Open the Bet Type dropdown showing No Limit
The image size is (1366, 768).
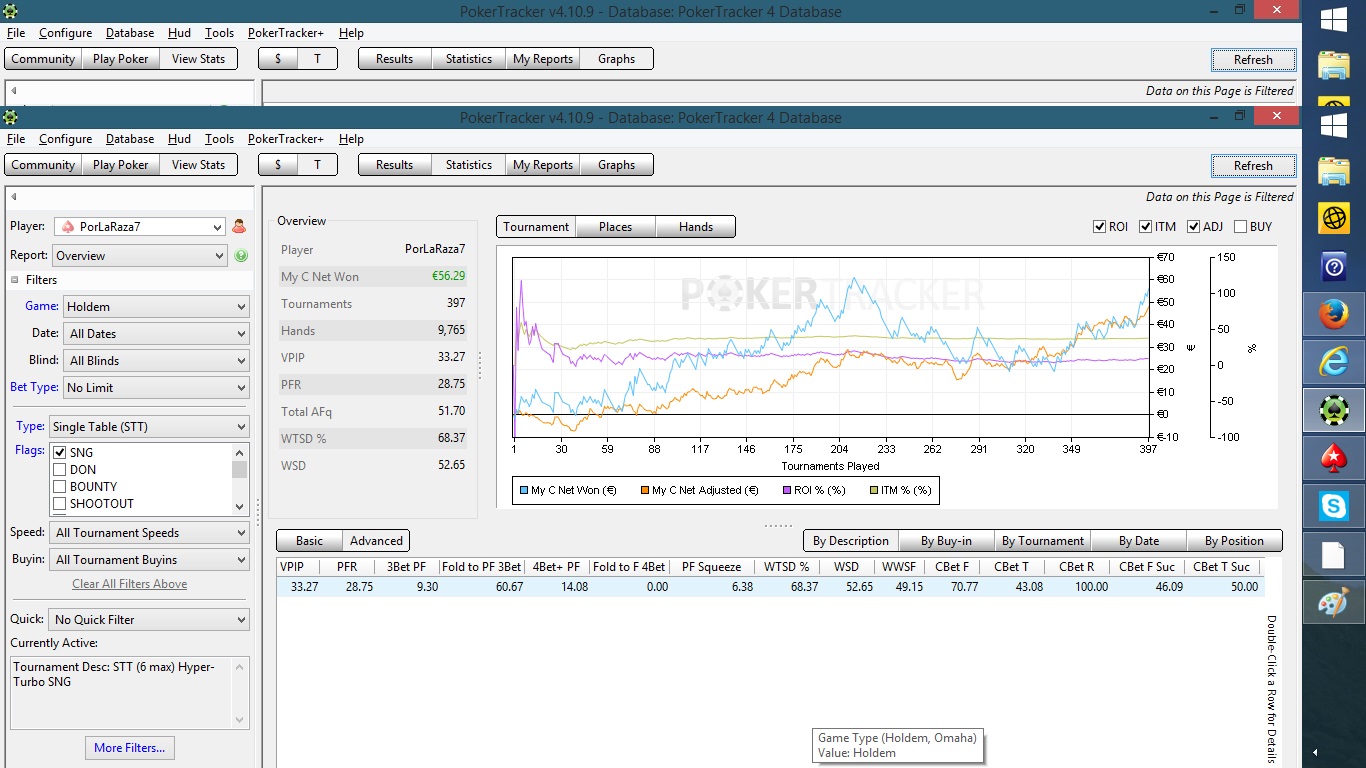156,388
